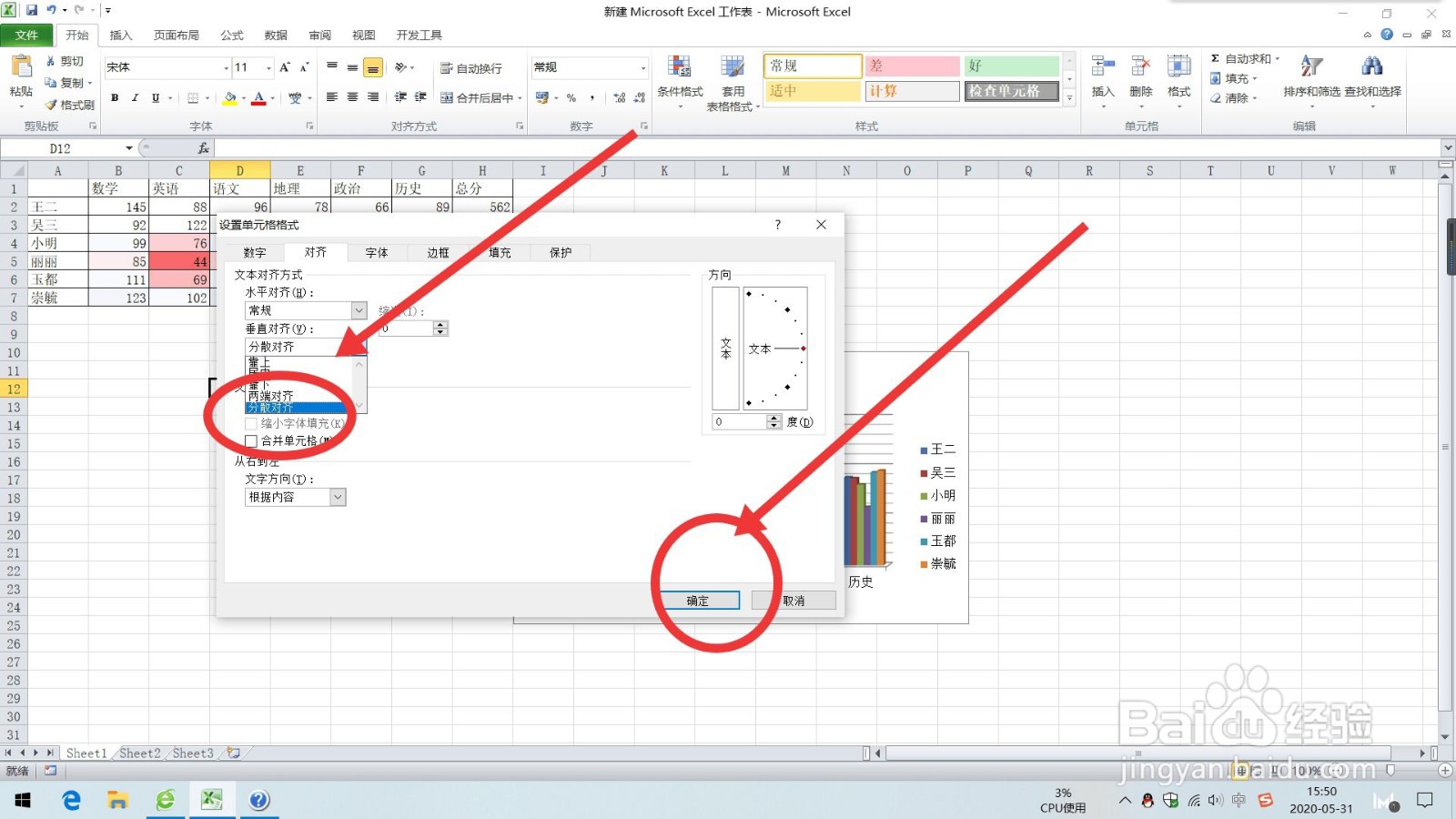Click the 确定 (OK) button

pos(700,601)
